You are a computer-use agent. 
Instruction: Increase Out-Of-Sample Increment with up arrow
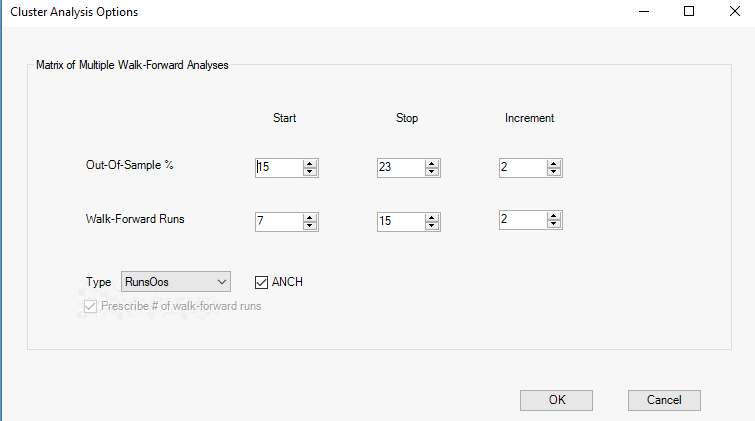(x=554, y=163)
